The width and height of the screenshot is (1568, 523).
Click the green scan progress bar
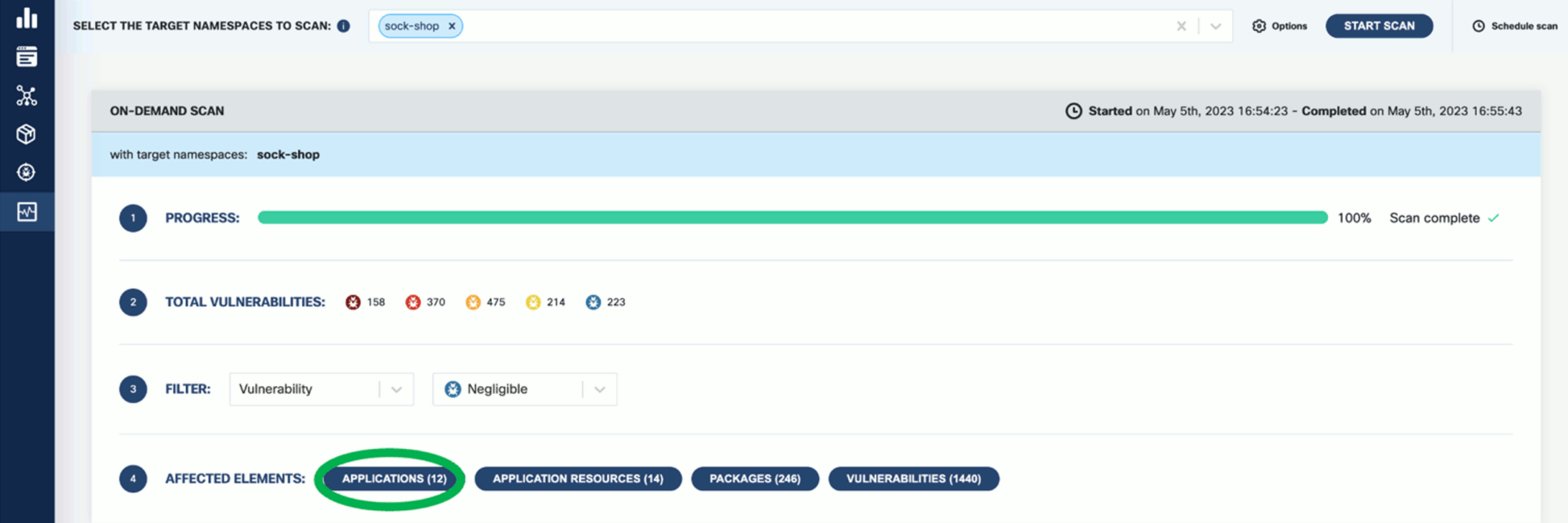792,218
